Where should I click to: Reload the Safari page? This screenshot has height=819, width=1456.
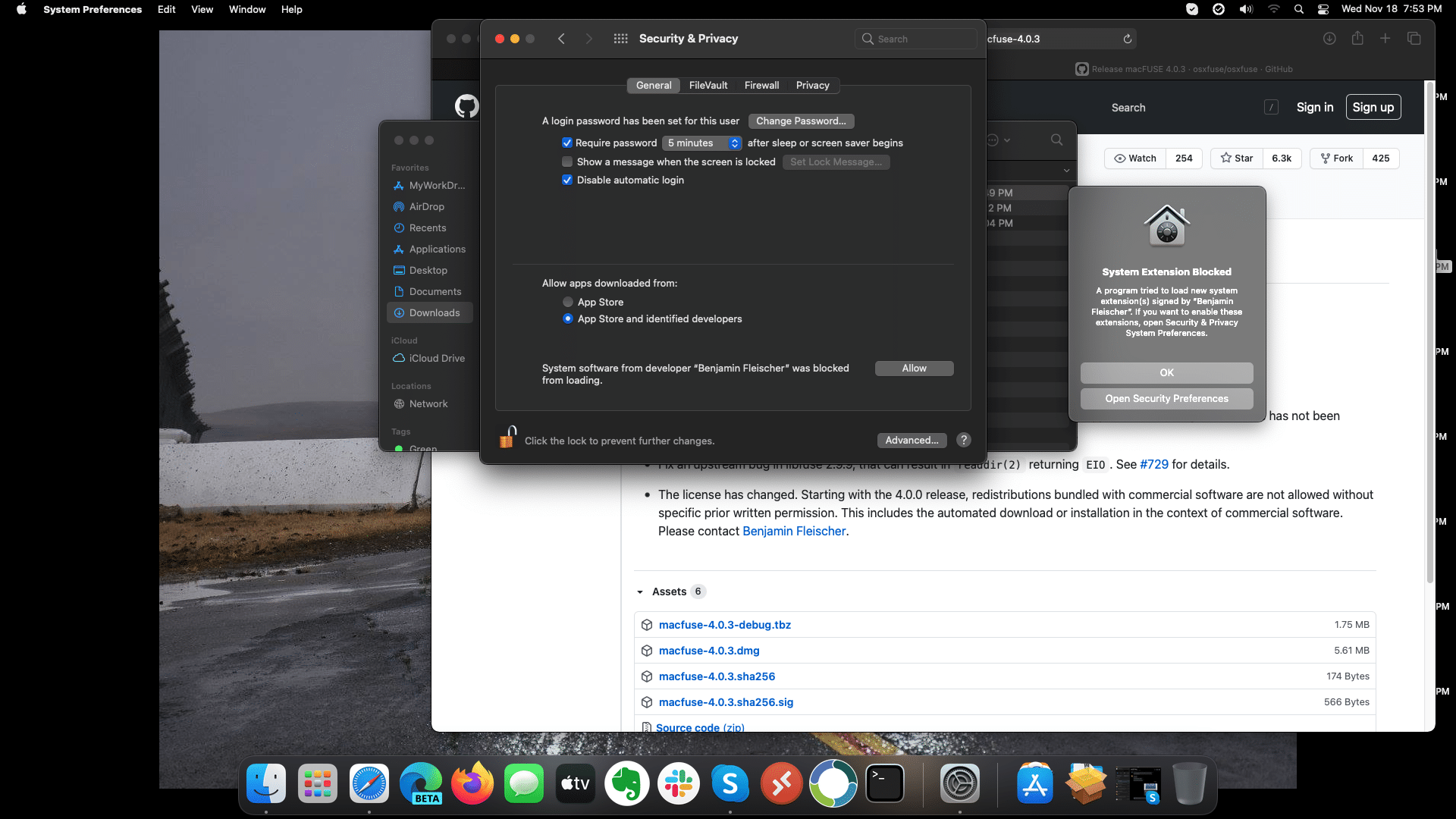click(1128, 39)
